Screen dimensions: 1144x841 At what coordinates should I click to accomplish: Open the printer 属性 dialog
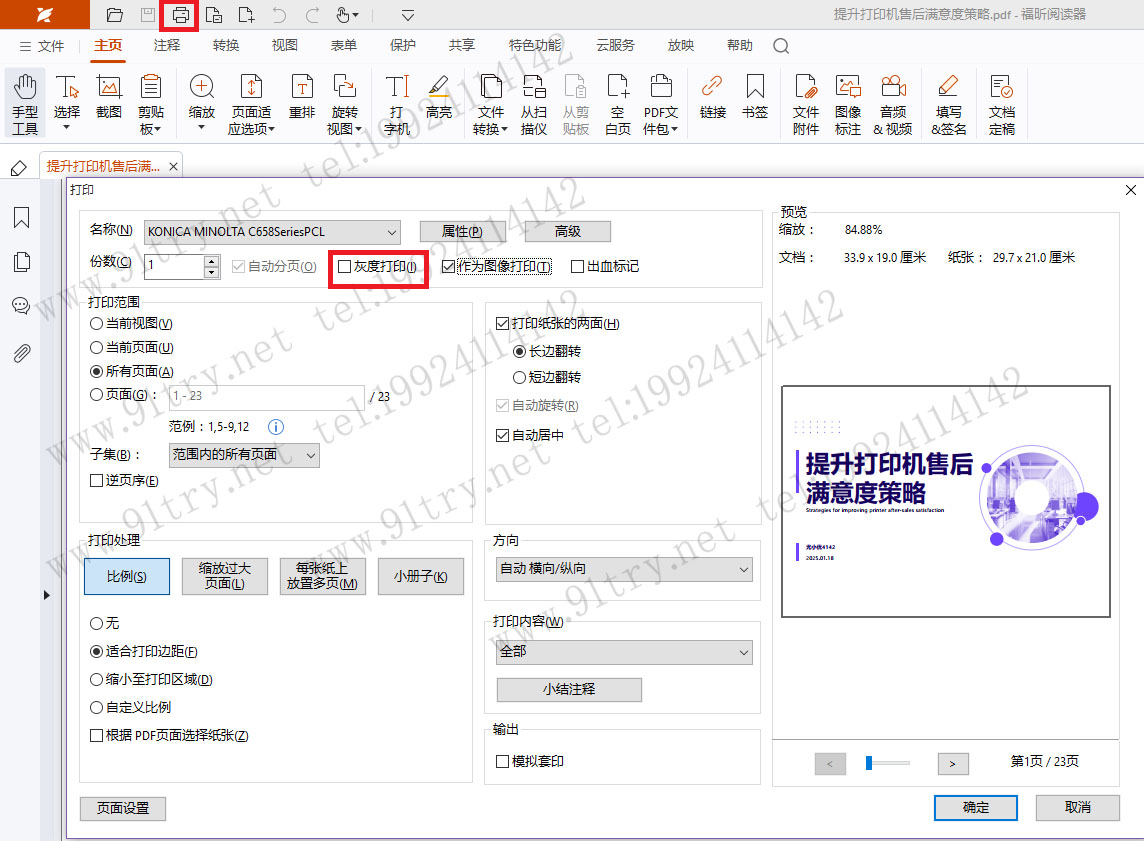461,231
